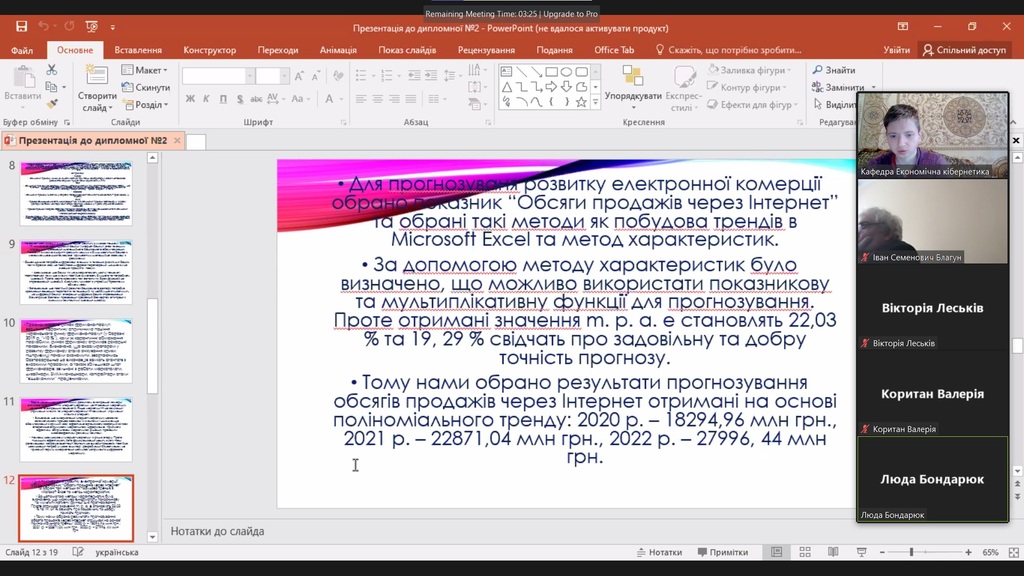
Task: Click the Cut scissors icon
Action: pyautogui.click(x=52, y=70)
